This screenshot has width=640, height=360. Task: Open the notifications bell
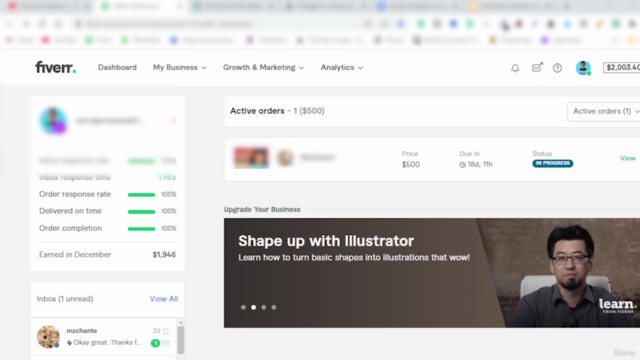515,68
